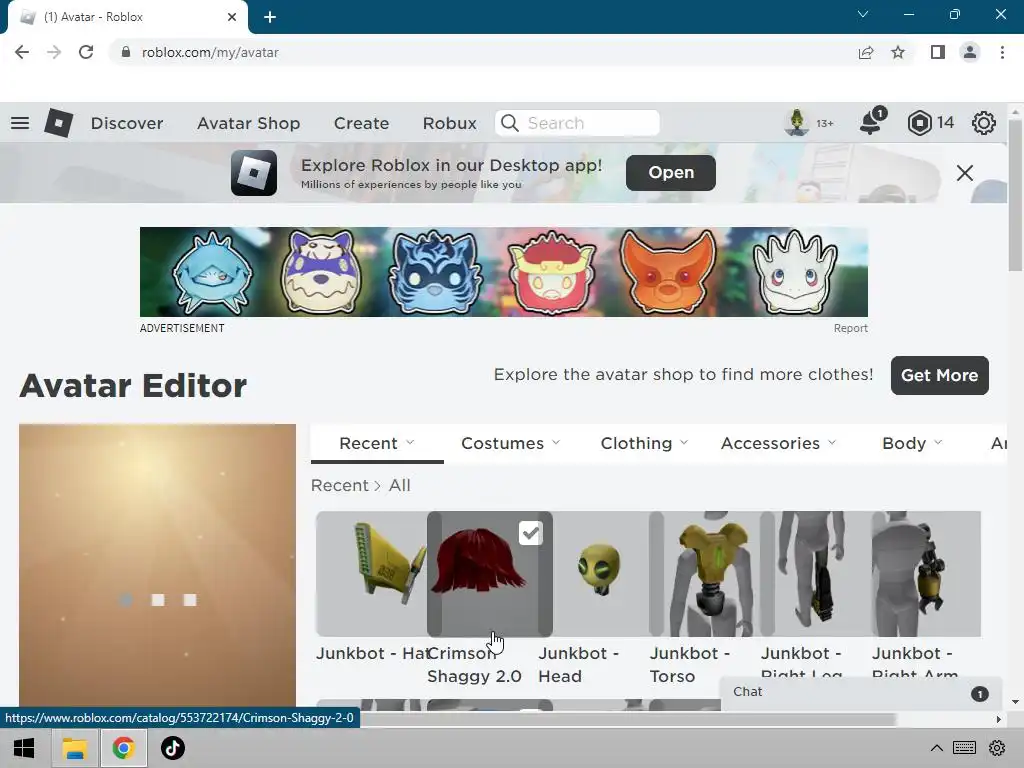
Task: Open the browser side panel
Action: tap(938, 52)
